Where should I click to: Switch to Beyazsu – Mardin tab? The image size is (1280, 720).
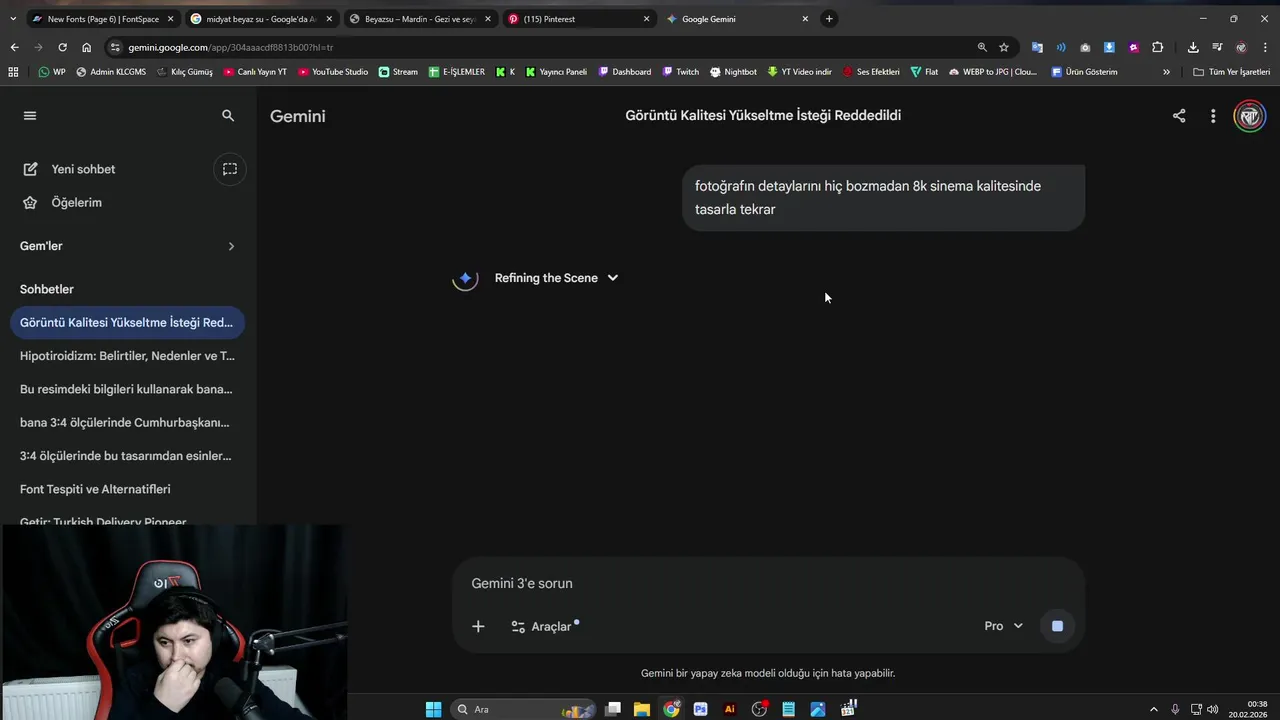(x=420, y=19)
